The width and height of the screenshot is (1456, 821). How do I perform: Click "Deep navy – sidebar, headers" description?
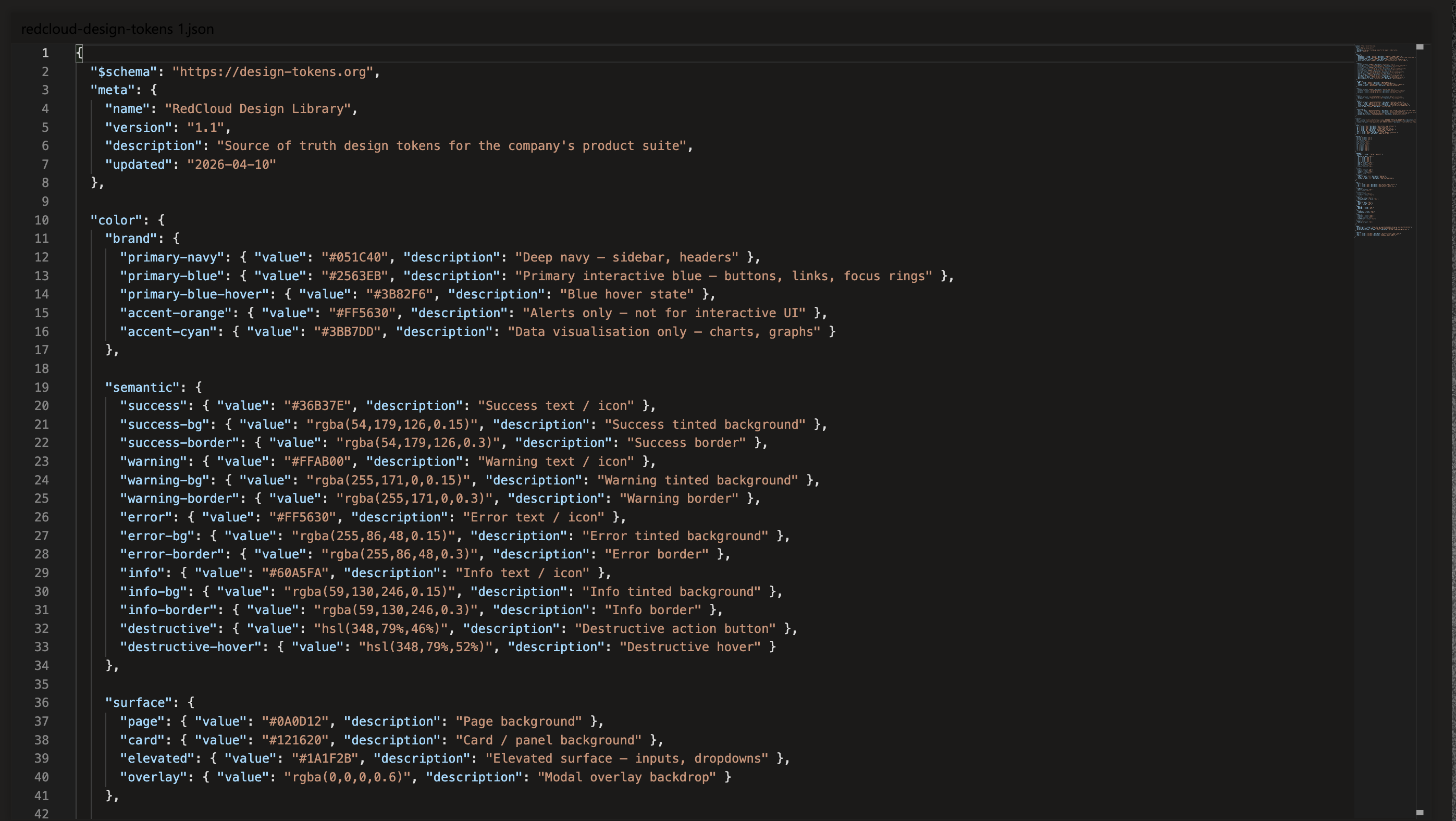click(627, 257)
